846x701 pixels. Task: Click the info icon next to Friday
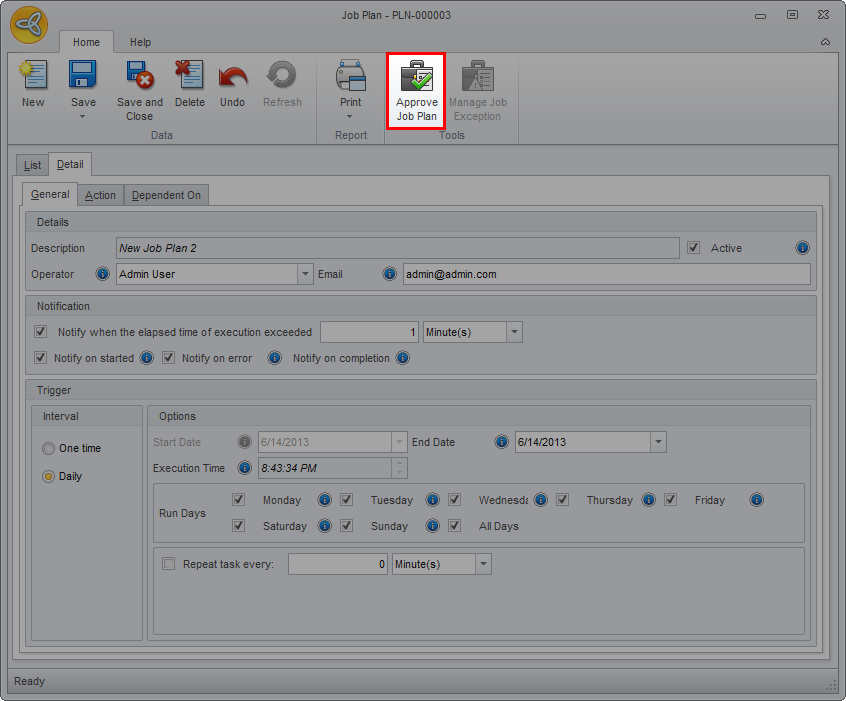click(x=756, y=500)
